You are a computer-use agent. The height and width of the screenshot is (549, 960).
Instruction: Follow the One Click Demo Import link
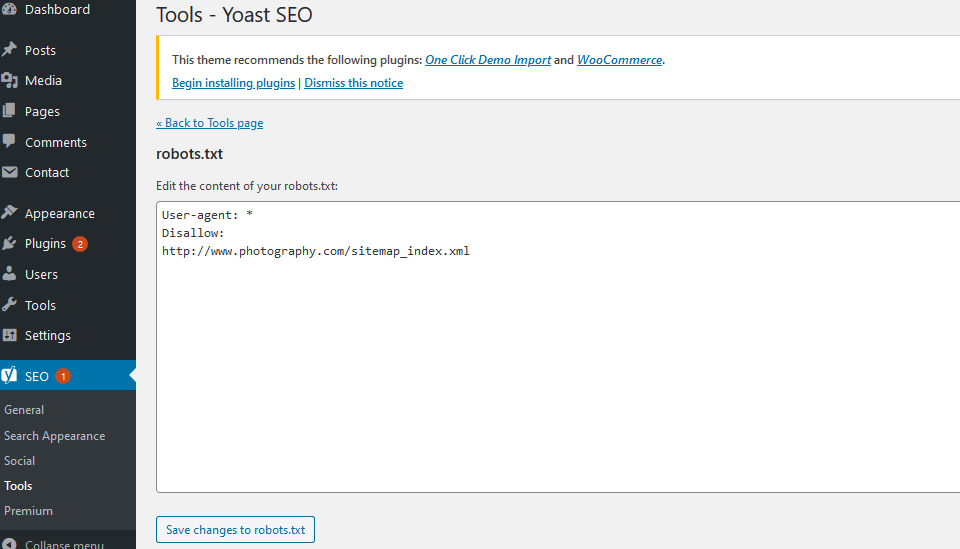point(488,60)
